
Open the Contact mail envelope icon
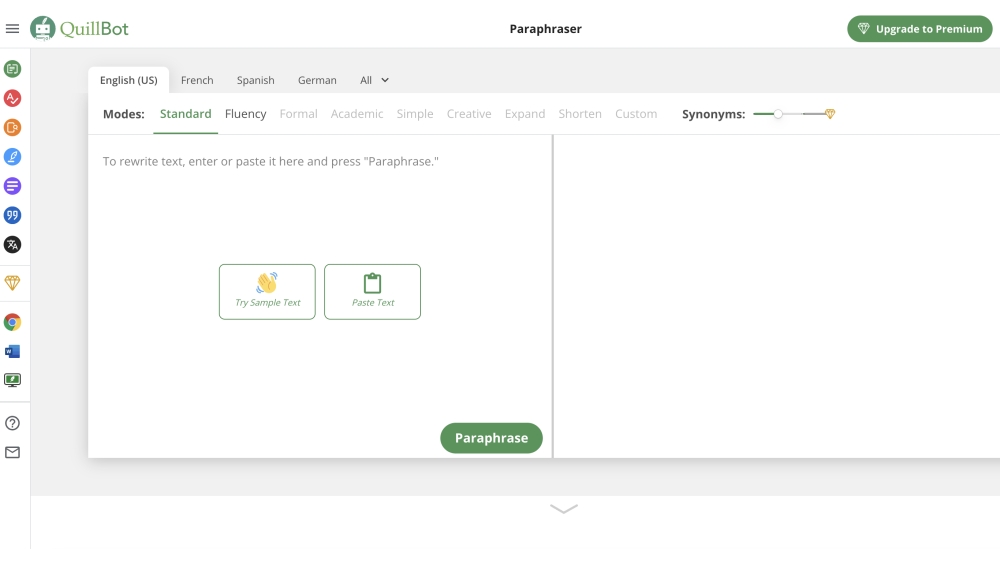tap(12, 453)
